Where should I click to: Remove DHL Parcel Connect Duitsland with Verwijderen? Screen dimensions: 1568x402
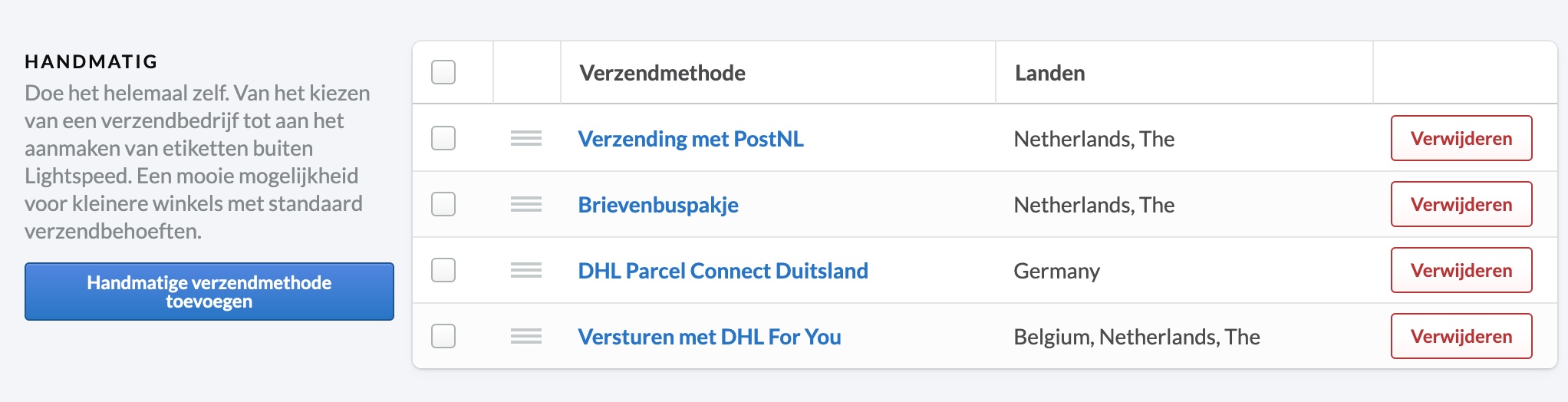point(1461,271)
